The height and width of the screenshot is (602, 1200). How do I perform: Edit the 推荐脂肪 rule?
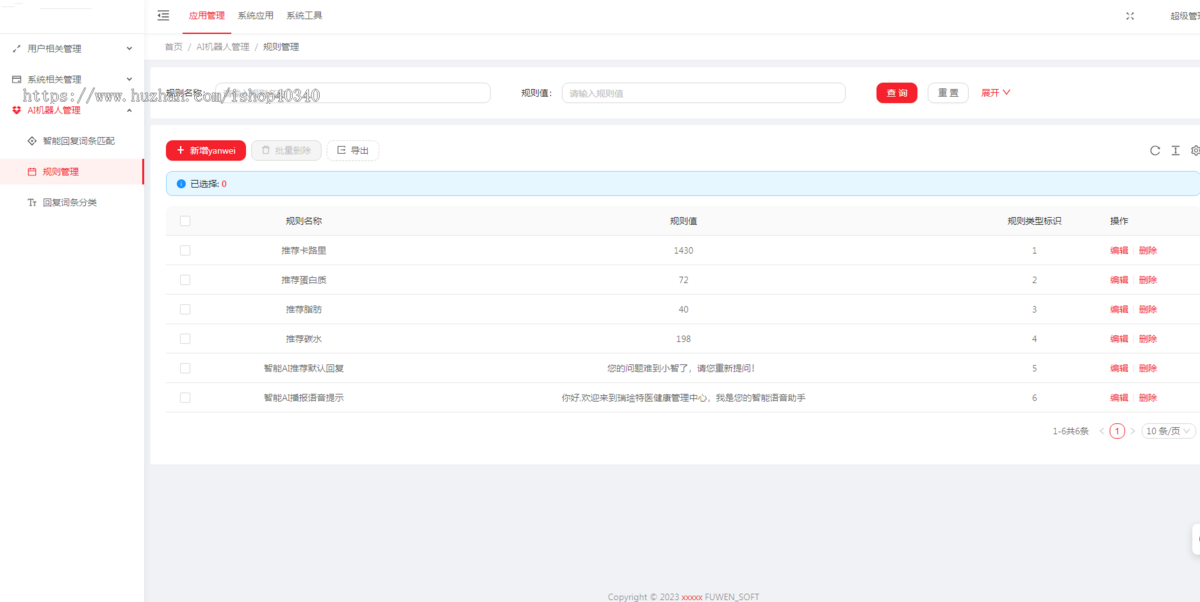(1119, 310)
